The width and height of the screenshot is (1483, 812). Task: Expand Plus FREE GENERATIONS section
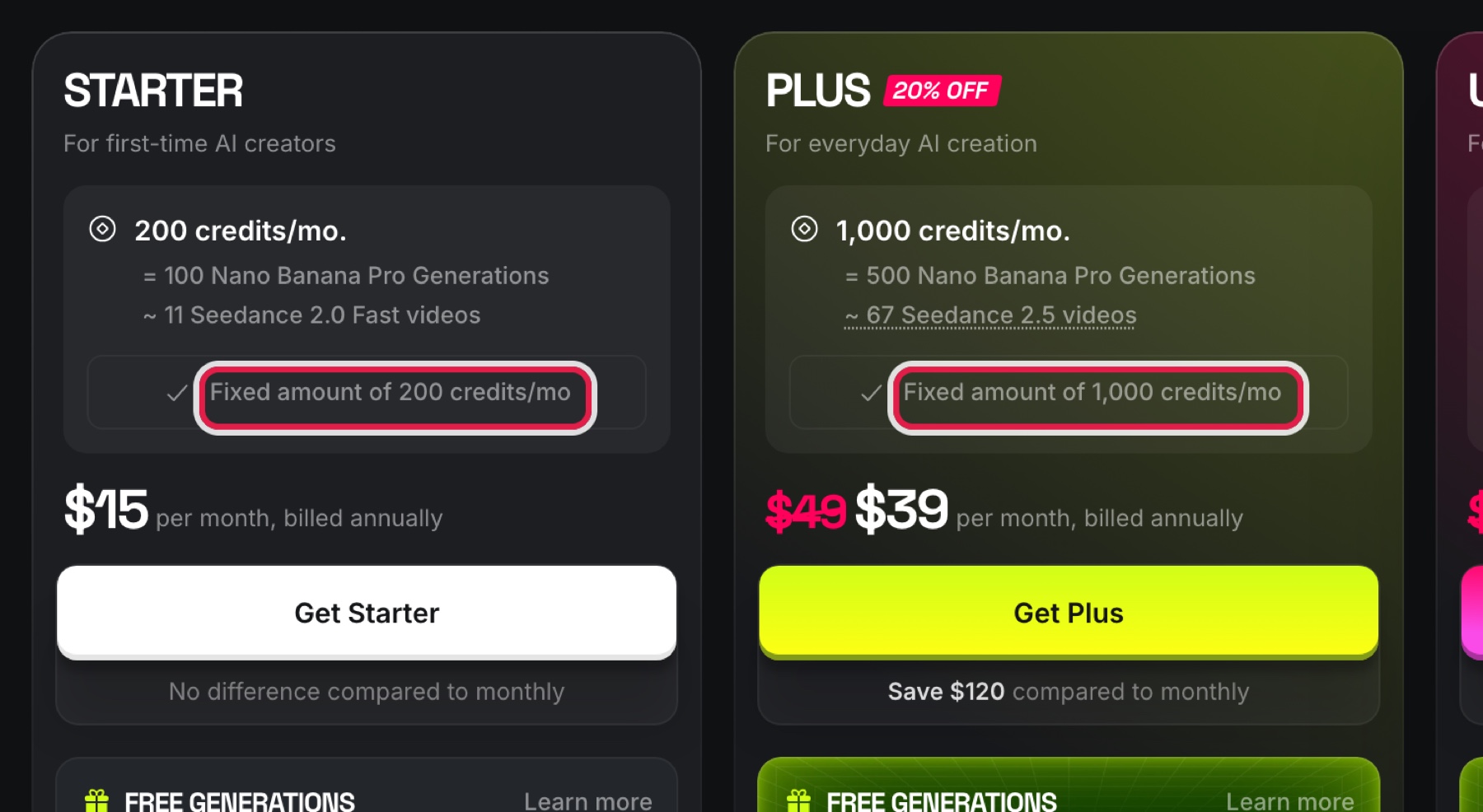[1069, 786]
